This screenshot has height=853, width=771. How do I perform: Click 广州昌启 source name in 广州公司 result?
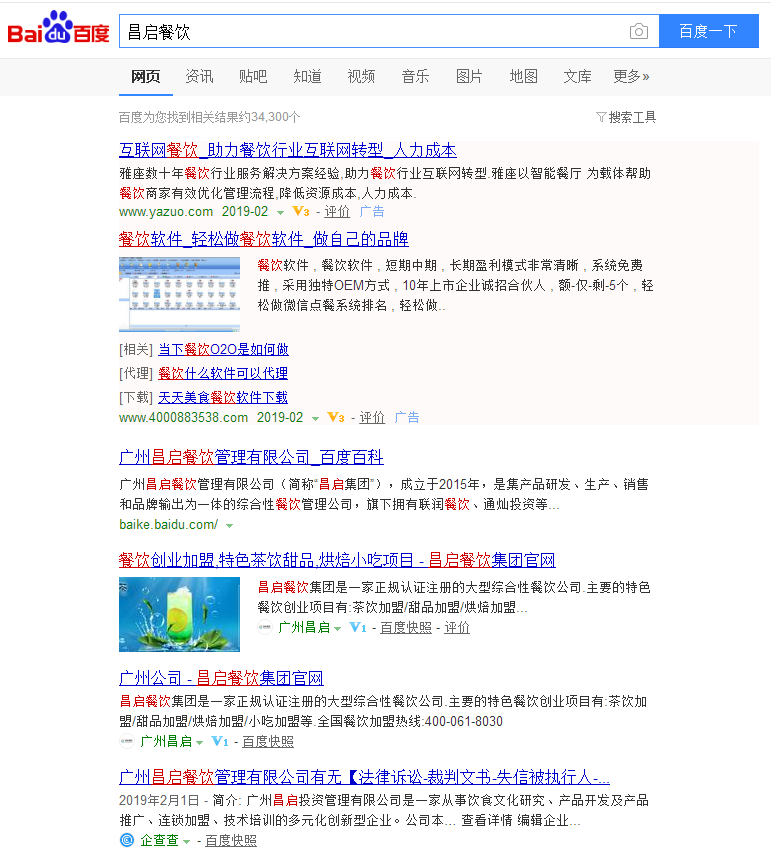[166, 741]
